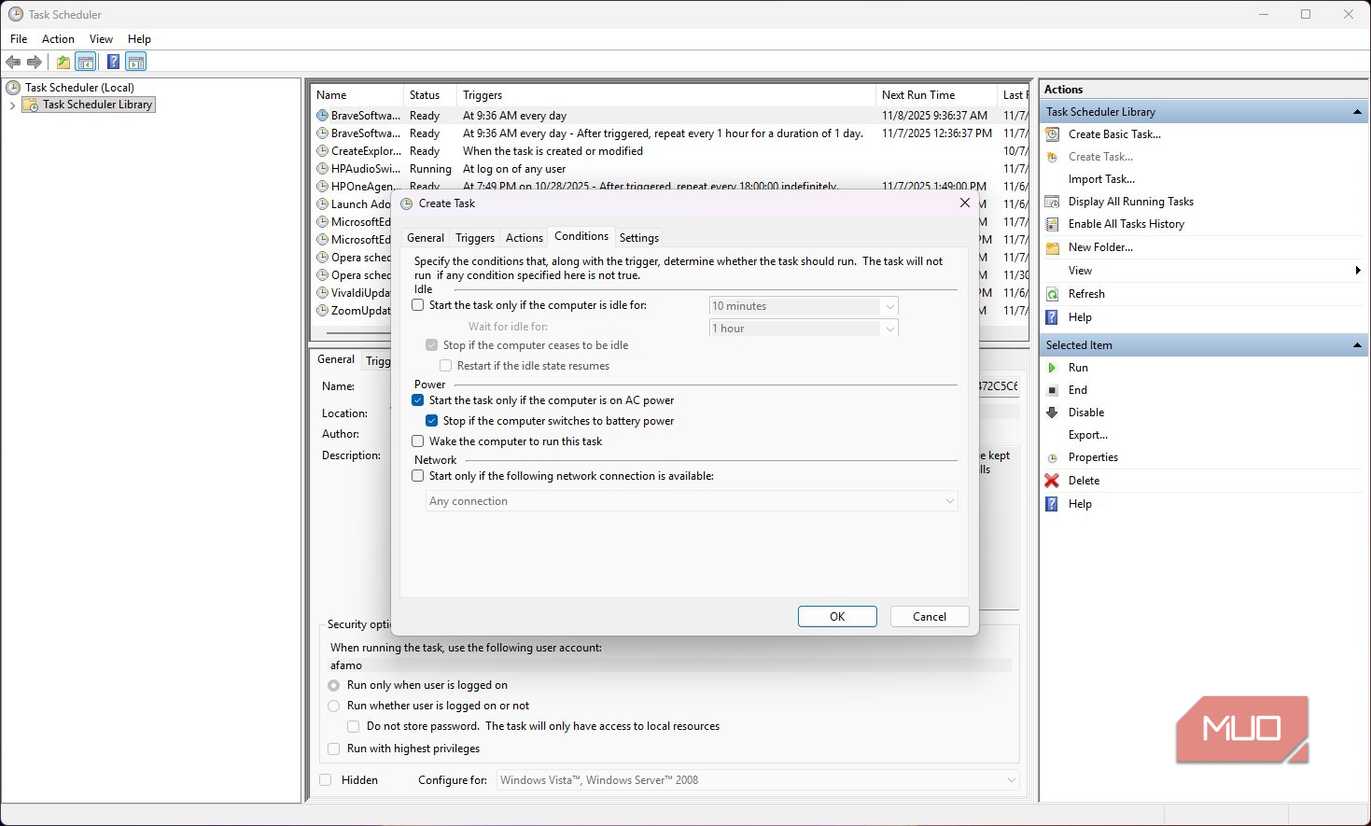Click the green Refresh icon in Actions
The width and height of the screenshot is (1371, 826).
[1052, 294]
